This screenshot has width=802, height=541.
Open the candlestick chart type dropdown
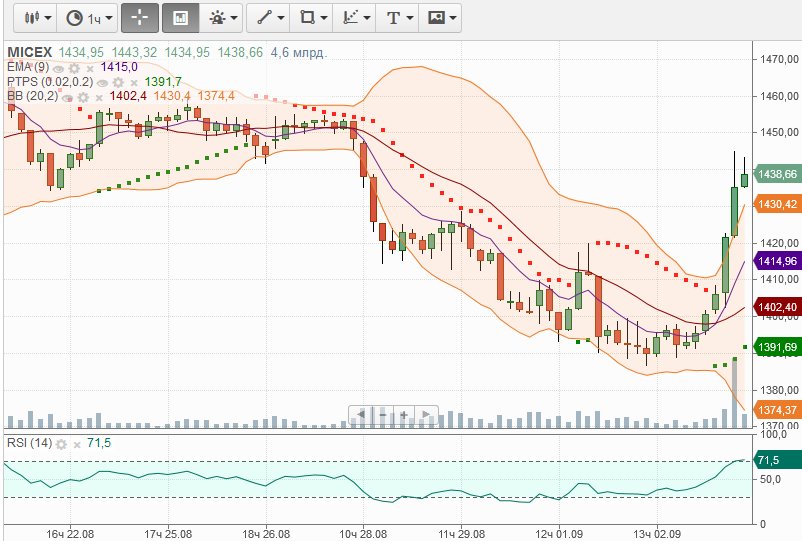point(38,18)
